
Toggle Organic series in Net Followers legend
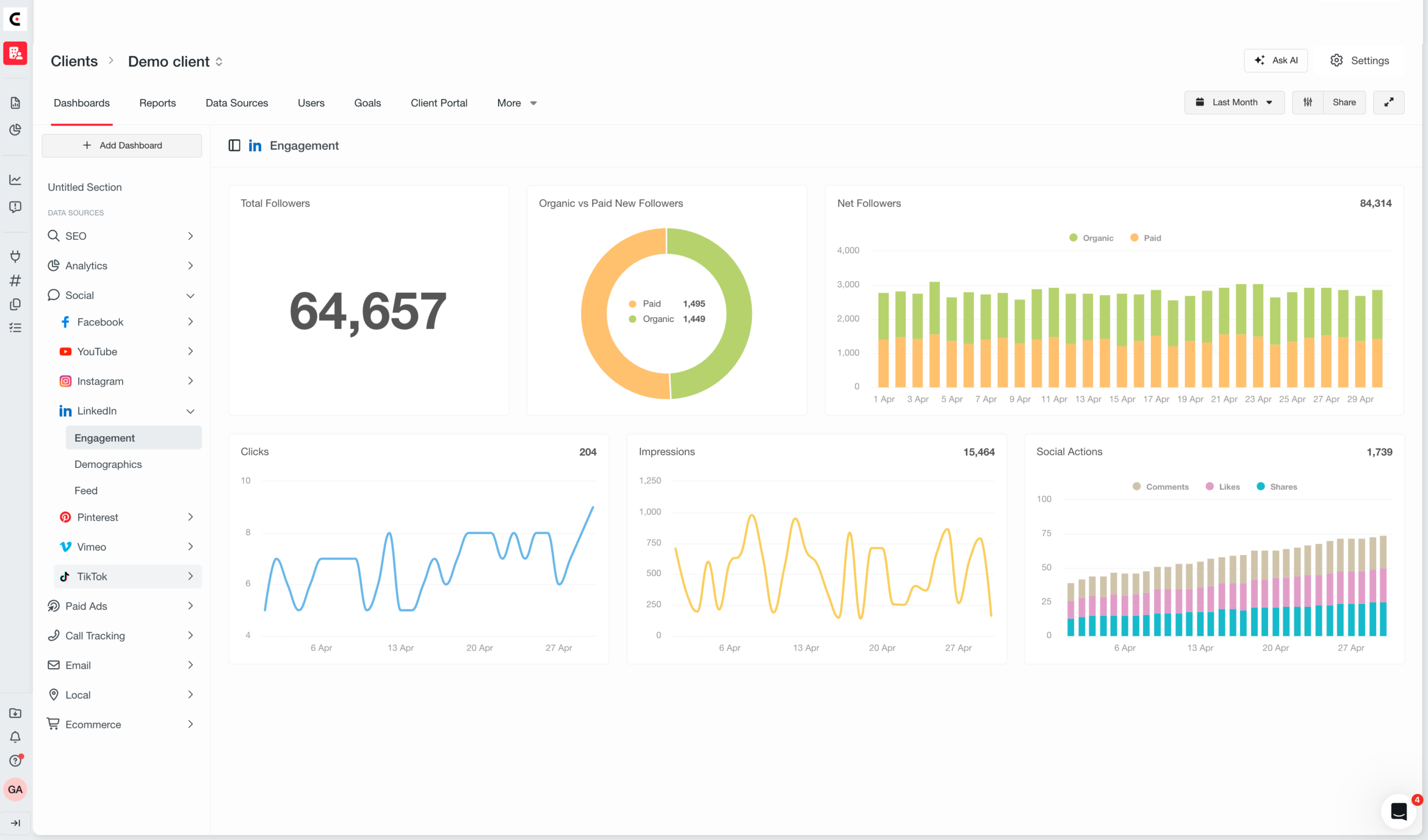pos(1091,238)
